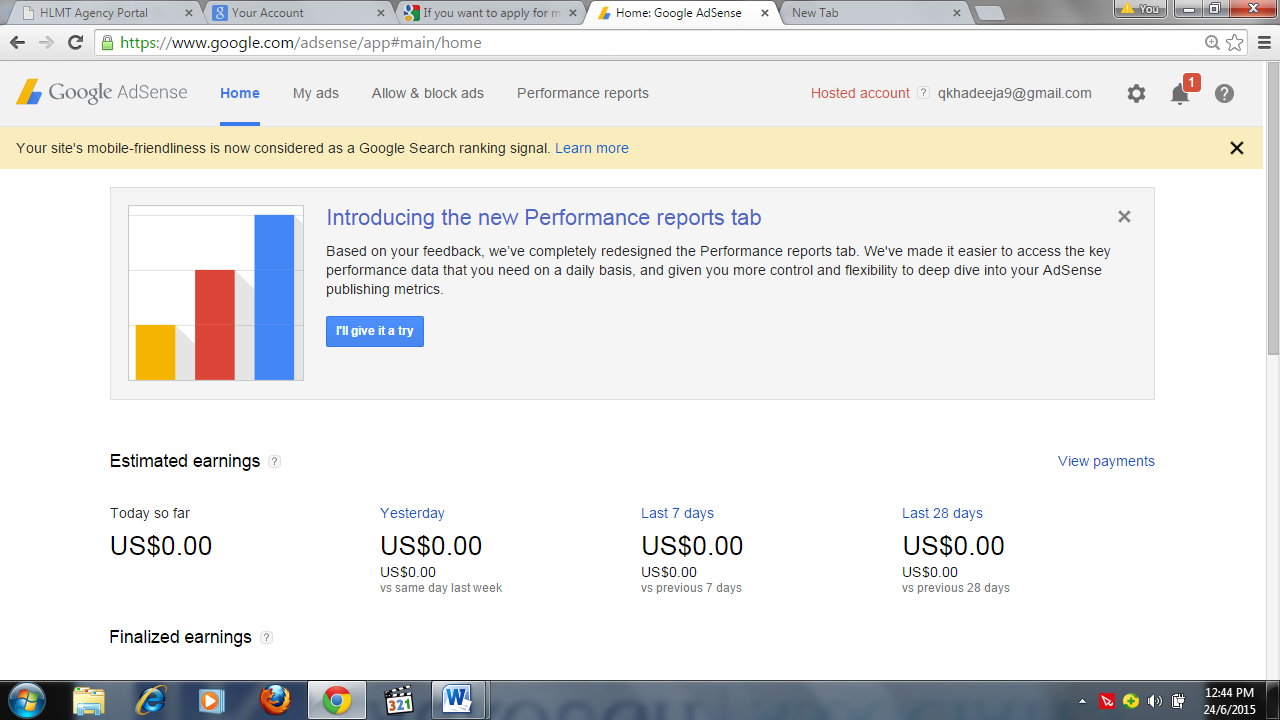This screenshot has height=720, width=1280.
Task: Close the Your Account tab
Action: (380, 13)
